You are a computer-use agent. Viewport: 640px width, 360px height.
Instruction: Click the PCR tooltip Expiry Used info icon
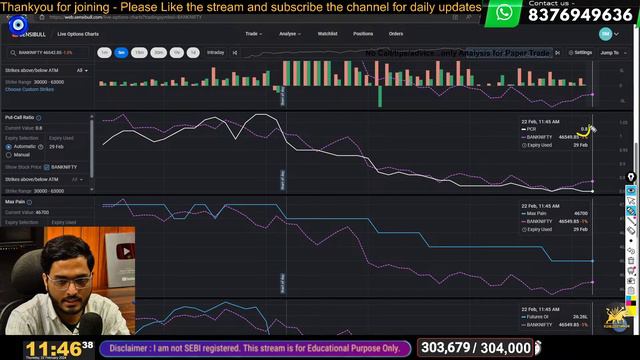point(524,145)
